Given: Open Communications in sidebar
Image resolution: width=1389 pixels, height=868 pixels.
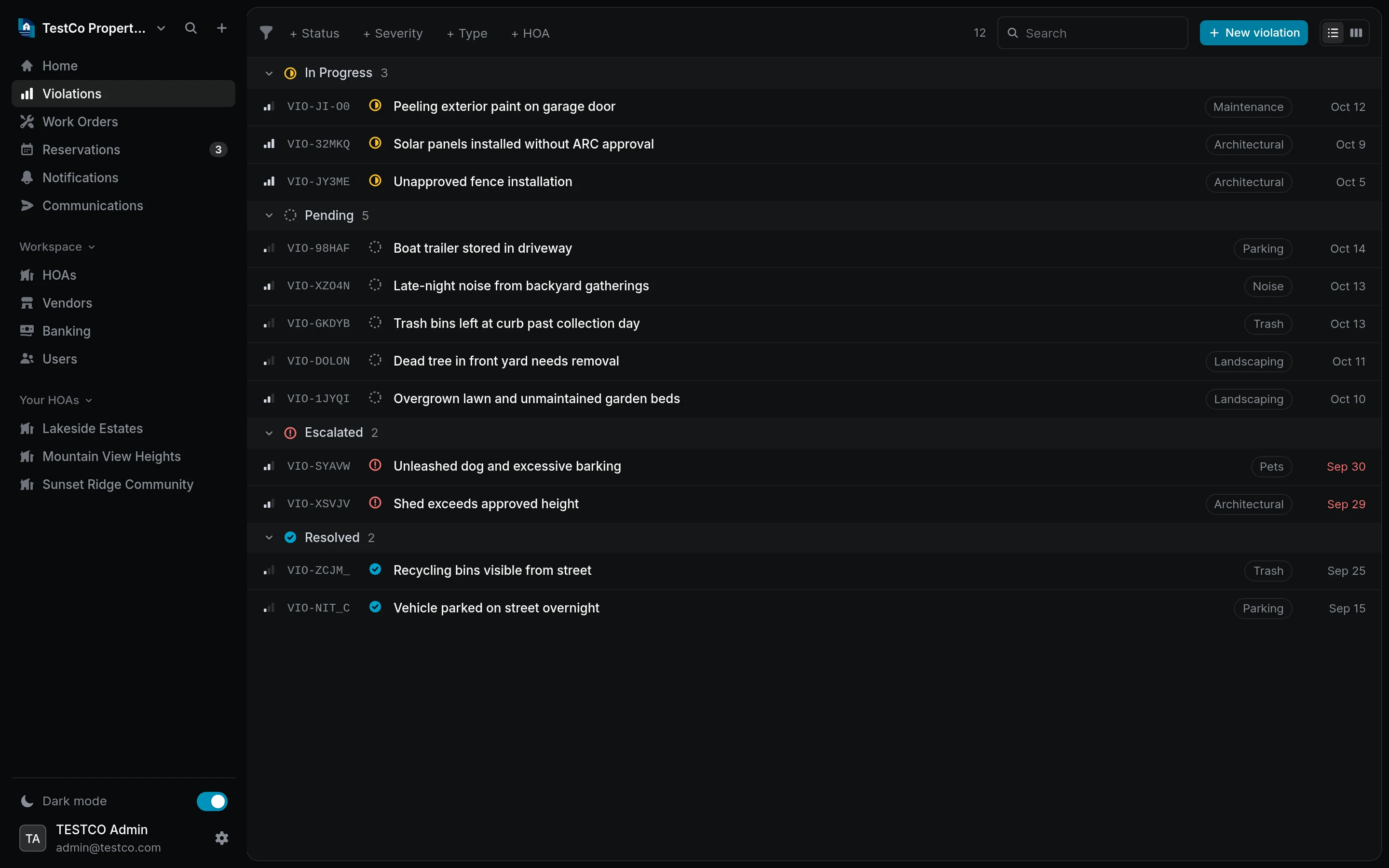Looking at the screenshot, I should [123, 205].
